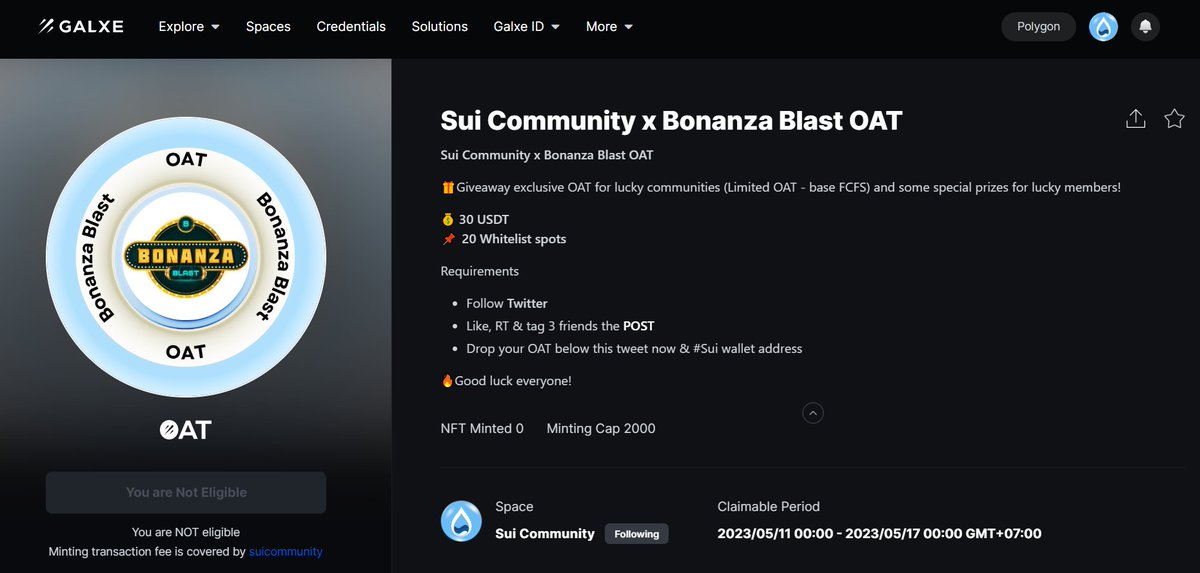This screenshot has width=1200, height=573.
Task: Expand the Galxe ID dropdown menu
Action: [x=527, y=27]
